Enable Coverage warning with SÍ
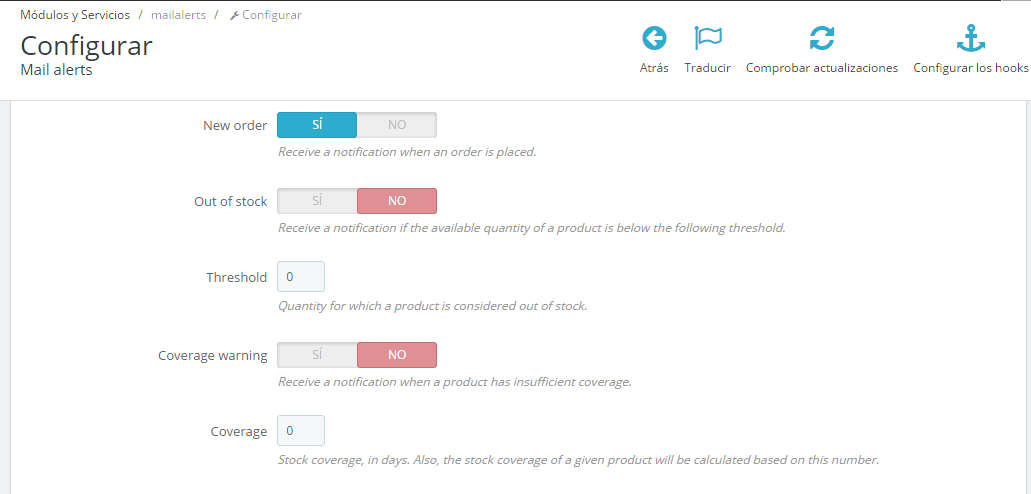The width and height of the screenshot is (1031, 494). 317,355
